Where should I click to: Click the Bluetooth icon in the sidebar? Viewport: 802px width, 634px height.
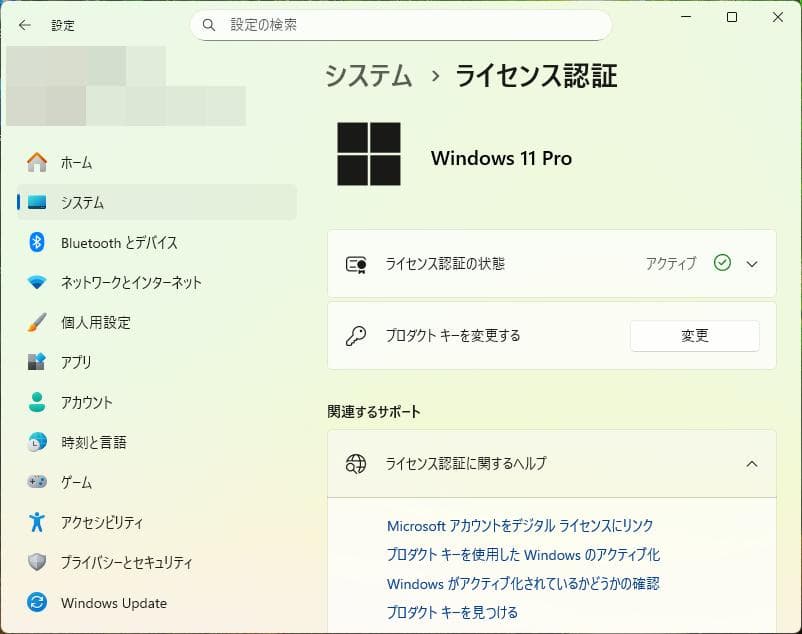(x=37, y=242)
